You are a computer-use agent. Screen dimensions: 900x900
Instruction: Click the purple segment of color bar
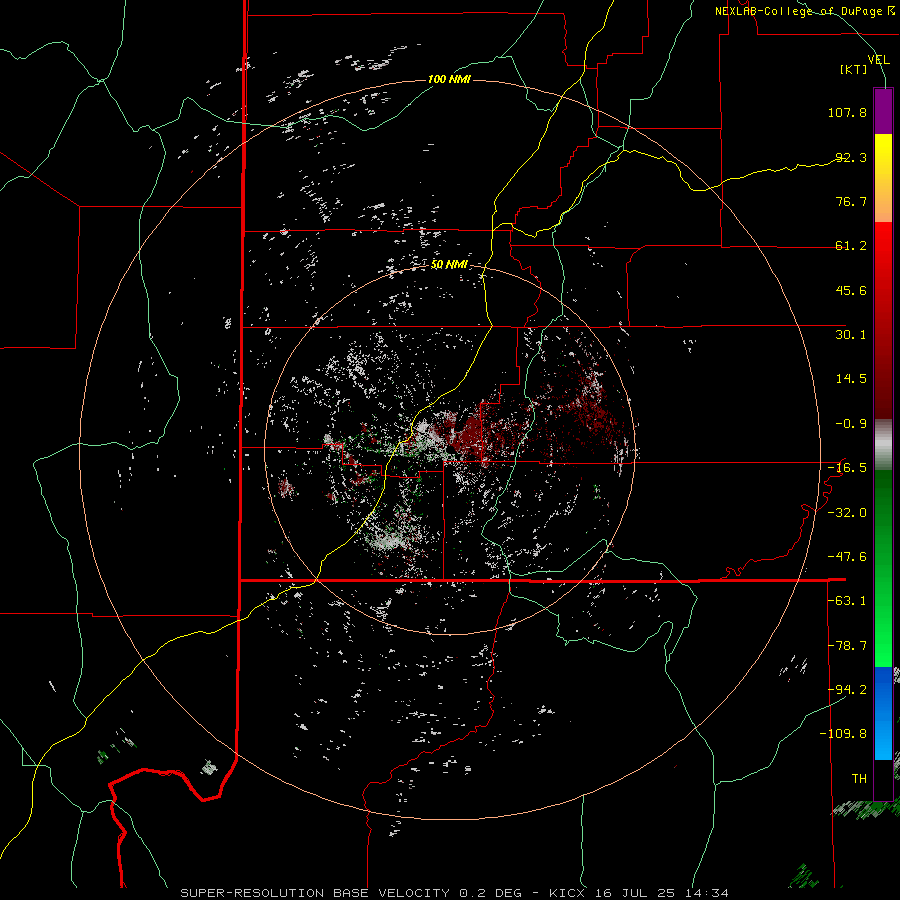coord(883,112)
